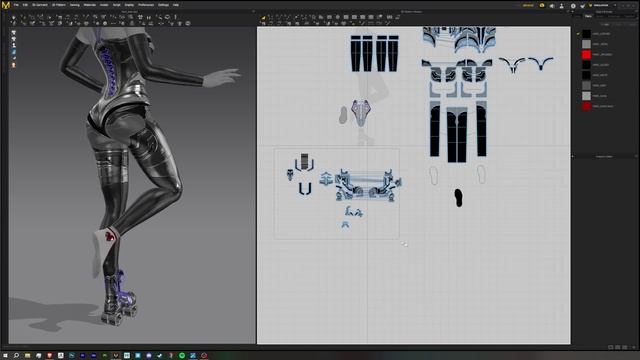Select the lightest gray fabric swatch
The height and width of the screenshot is (360, 640).
point(586,96)
